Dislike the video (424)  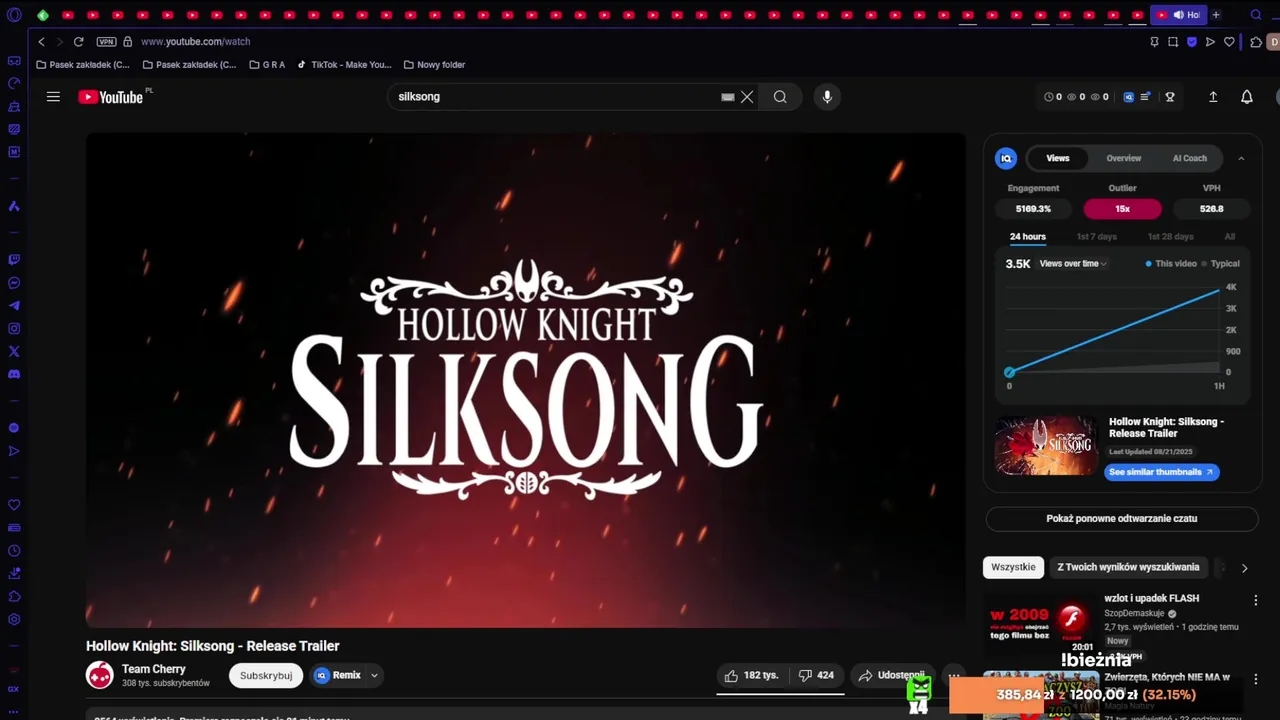pos(816,676)
